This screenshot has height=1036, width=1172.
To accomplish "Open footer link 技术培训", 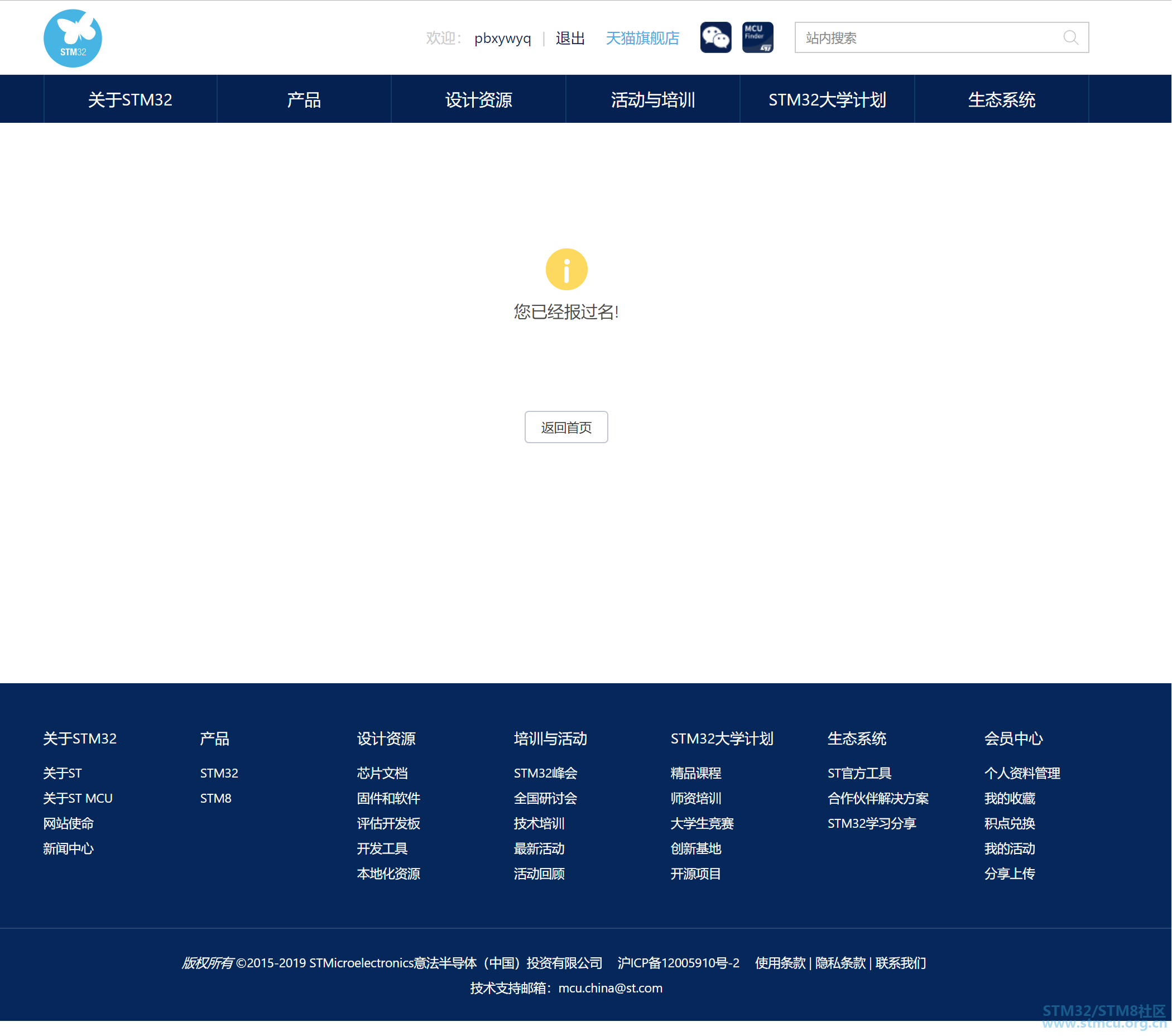I will [539, 823].
